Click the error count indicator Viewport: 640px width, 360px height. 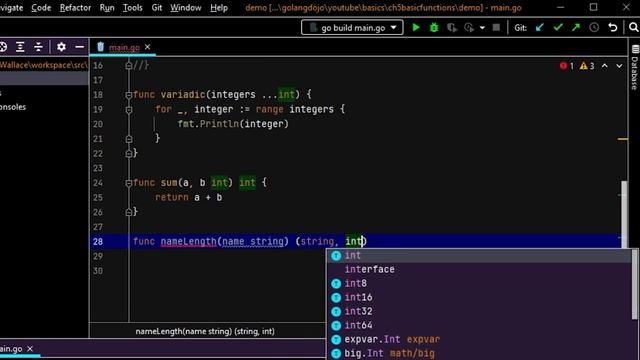(x=567, y=66)
